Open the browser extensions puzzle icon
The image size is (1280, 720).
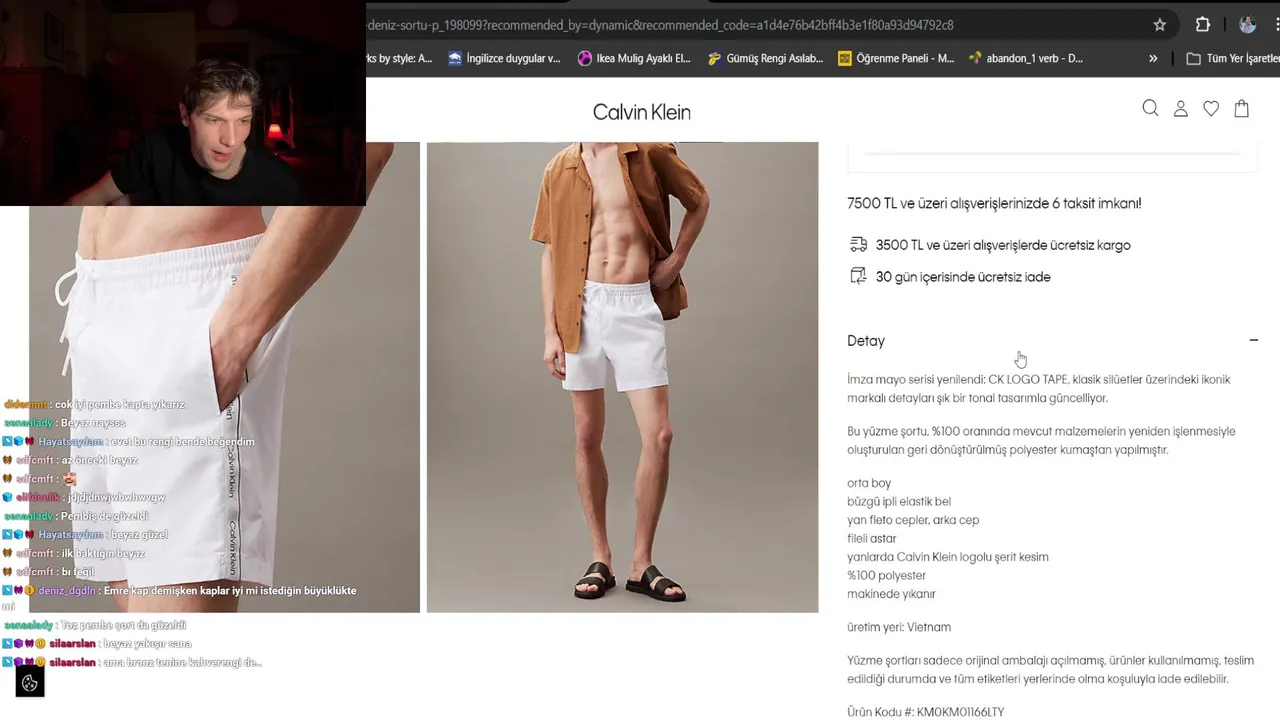coord(1203,25)
